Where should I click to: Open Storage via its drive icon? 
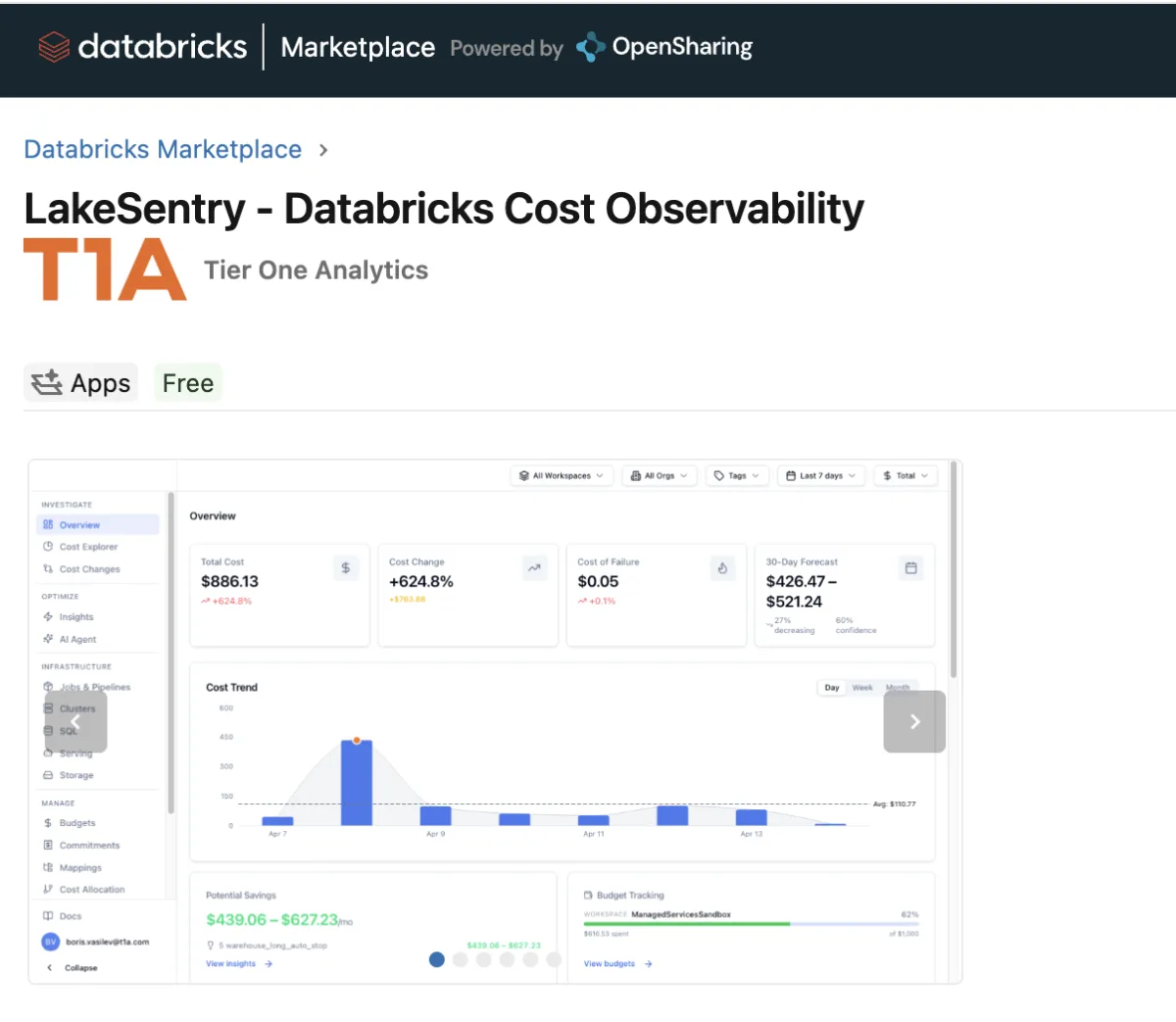[x=48, y=775]
